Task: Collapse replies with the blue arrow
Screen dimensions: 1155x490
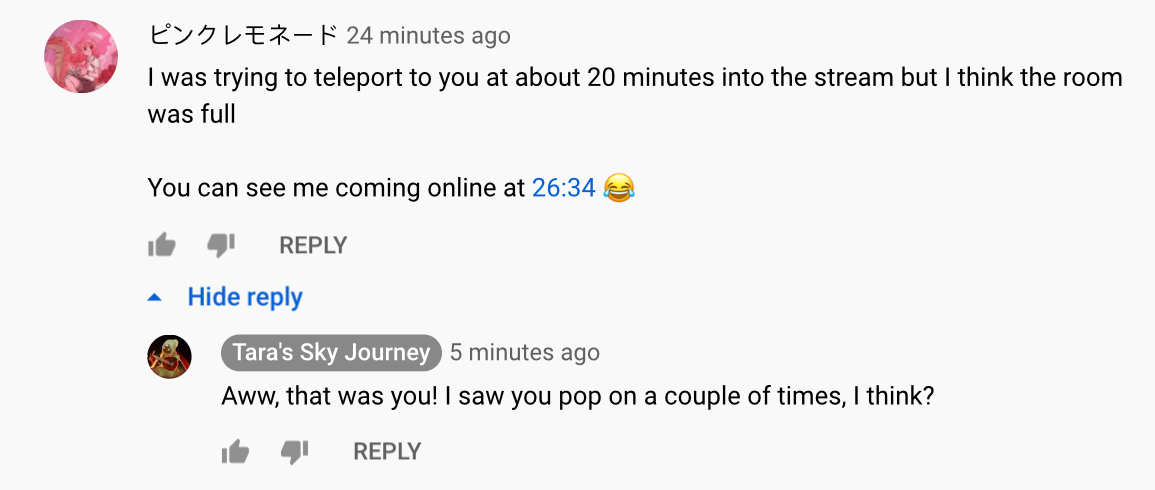Action: tap(155, 297)
